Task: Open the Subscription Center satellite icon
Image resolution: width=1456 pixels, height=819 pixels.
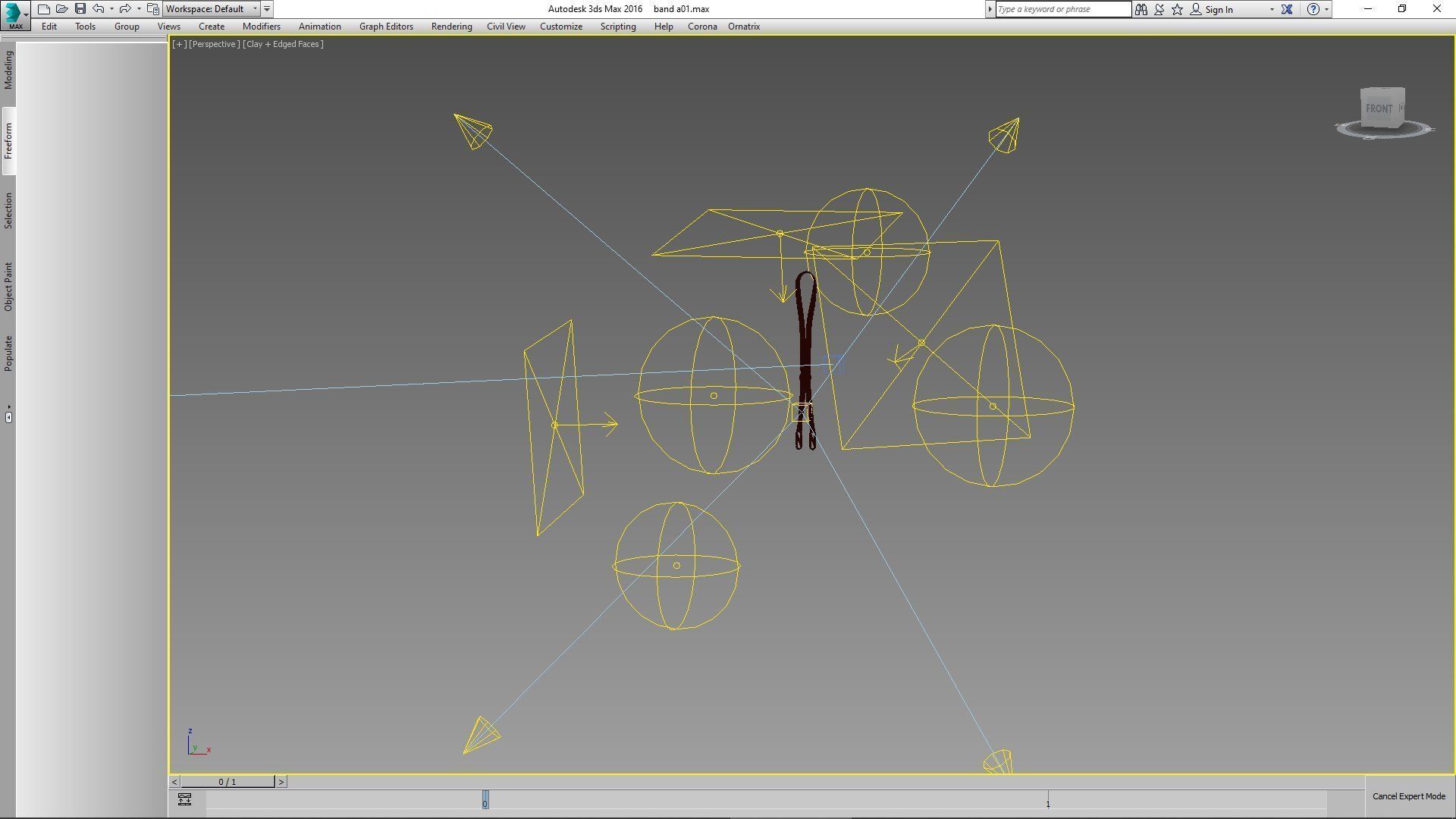Action: pyautogui.click(x=1159, y=9)
